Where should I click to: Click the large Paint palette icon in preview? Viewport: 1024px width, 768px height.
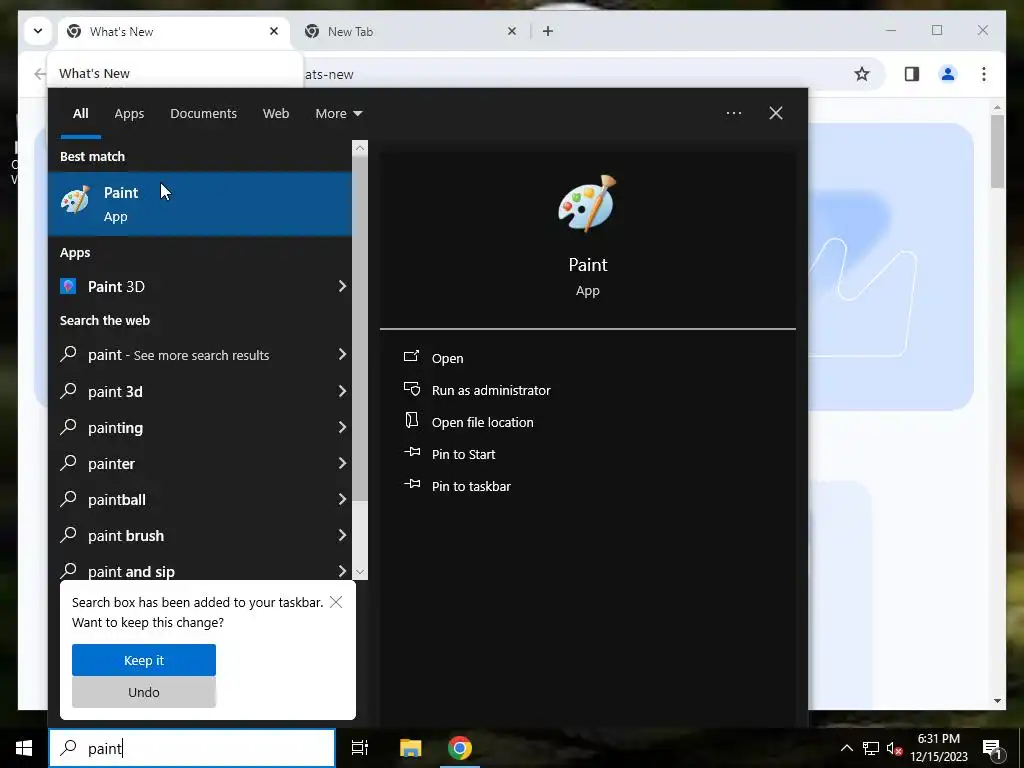pos(587,203)
